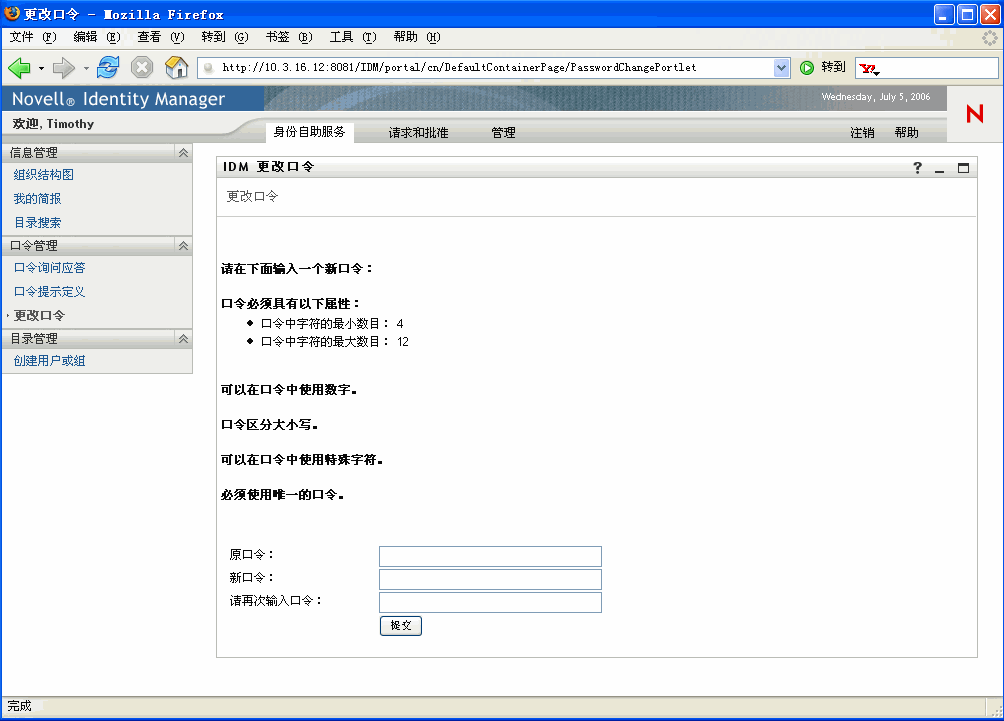Click the browser Forward arrow

pos(63,67)
